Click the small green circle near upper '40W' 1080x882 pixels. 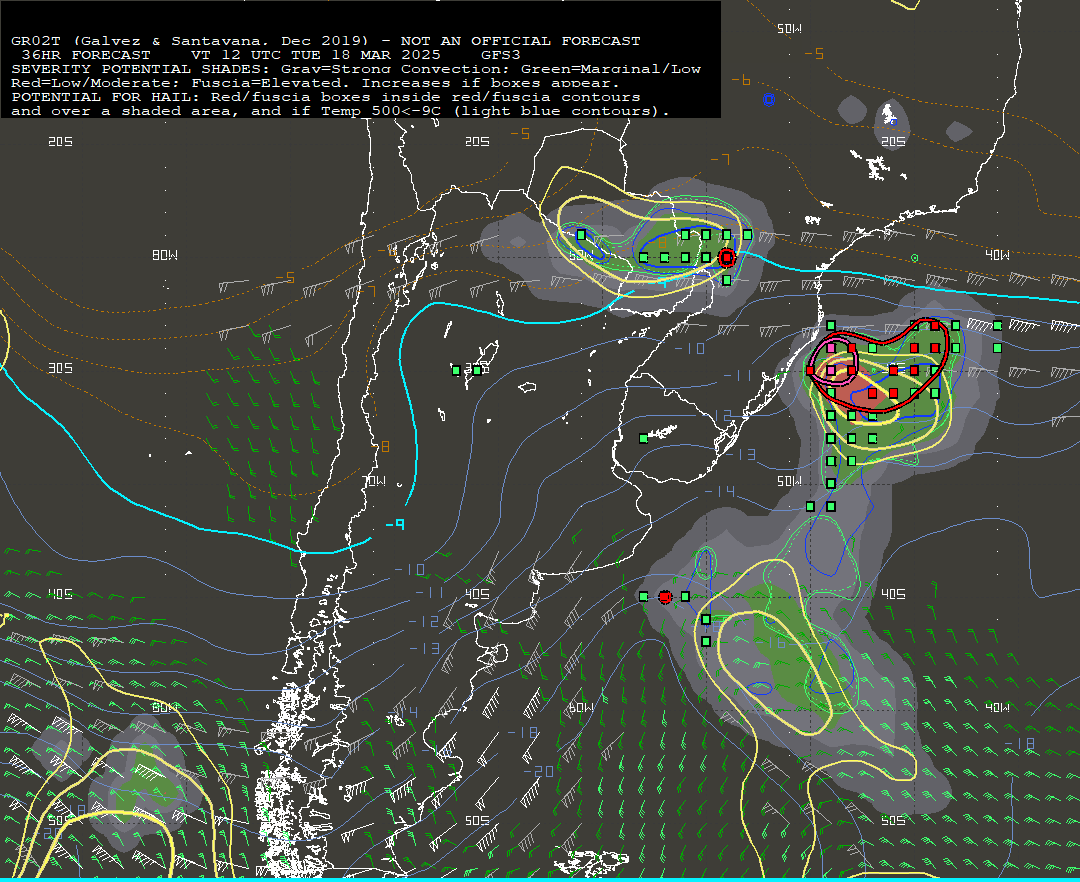pyautogui.click(x=915, y=258)
